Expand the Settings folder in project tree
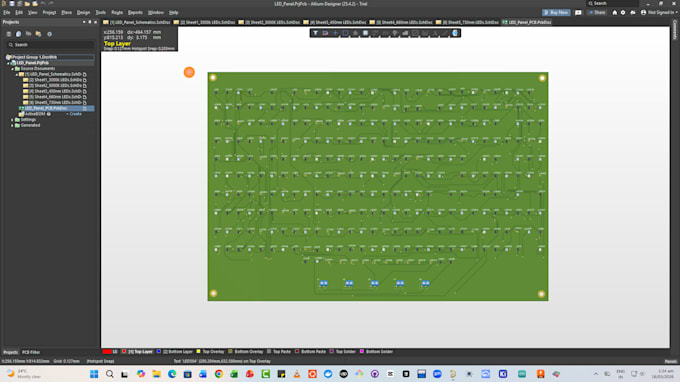The width and height of the screenshot is (680, 382). pos(12,120)
